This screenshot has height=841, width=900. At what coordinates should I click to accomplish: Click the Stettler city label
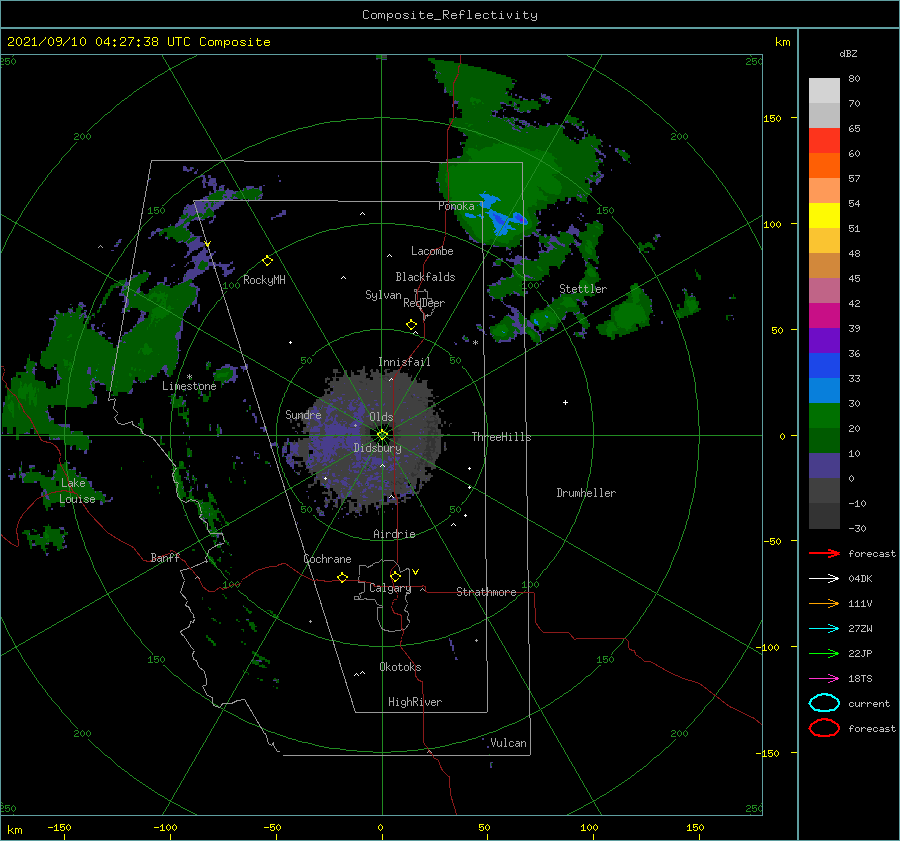click(583, 289)
